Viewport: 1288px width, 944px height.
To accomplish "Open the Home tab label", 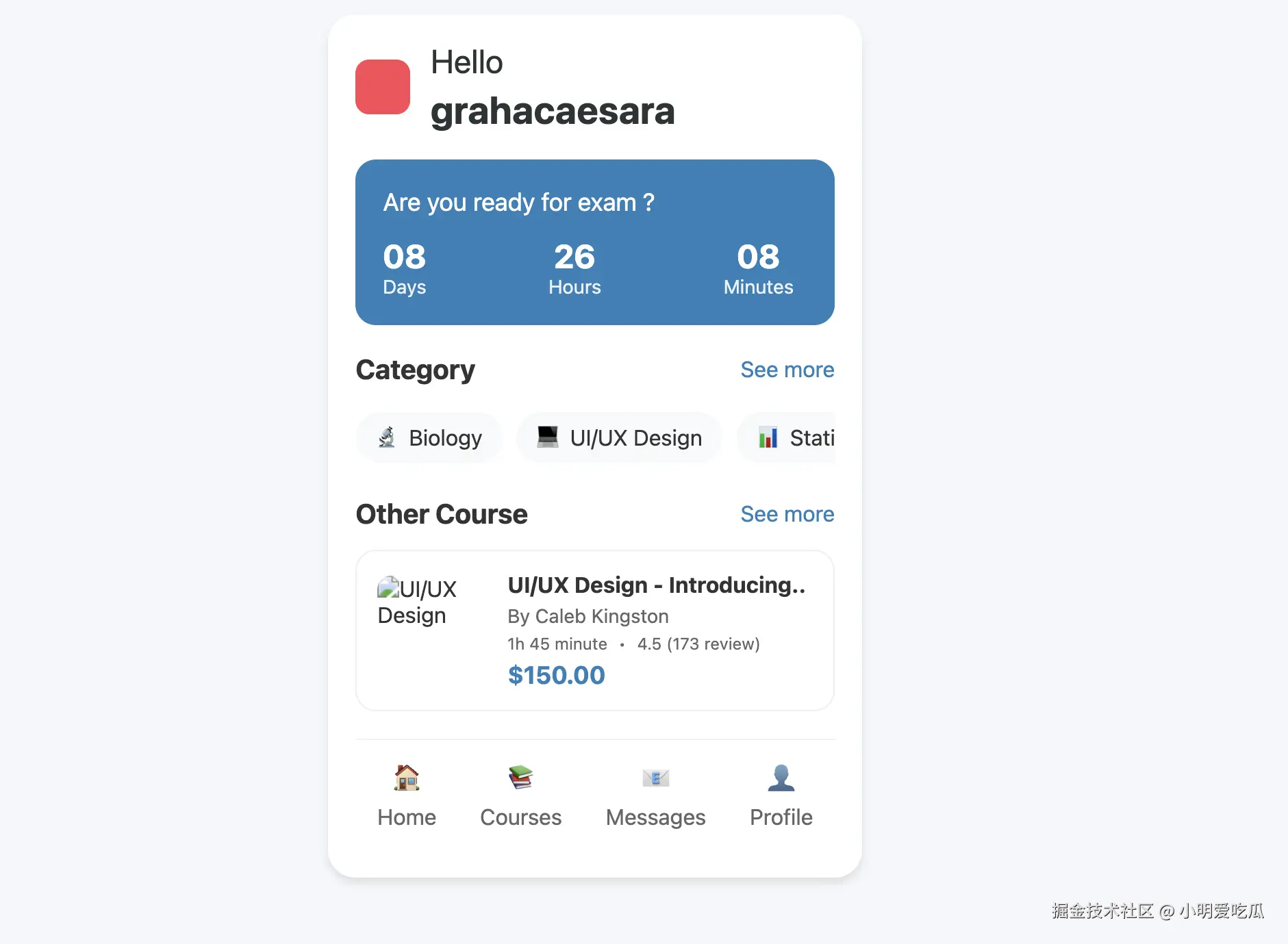I will (x=407, y=817).
